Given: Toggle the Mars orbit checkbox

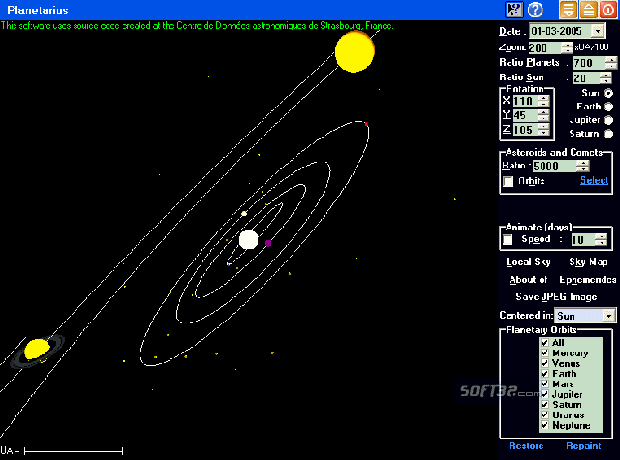Looking at the screenshot, I should coord(545,384).
